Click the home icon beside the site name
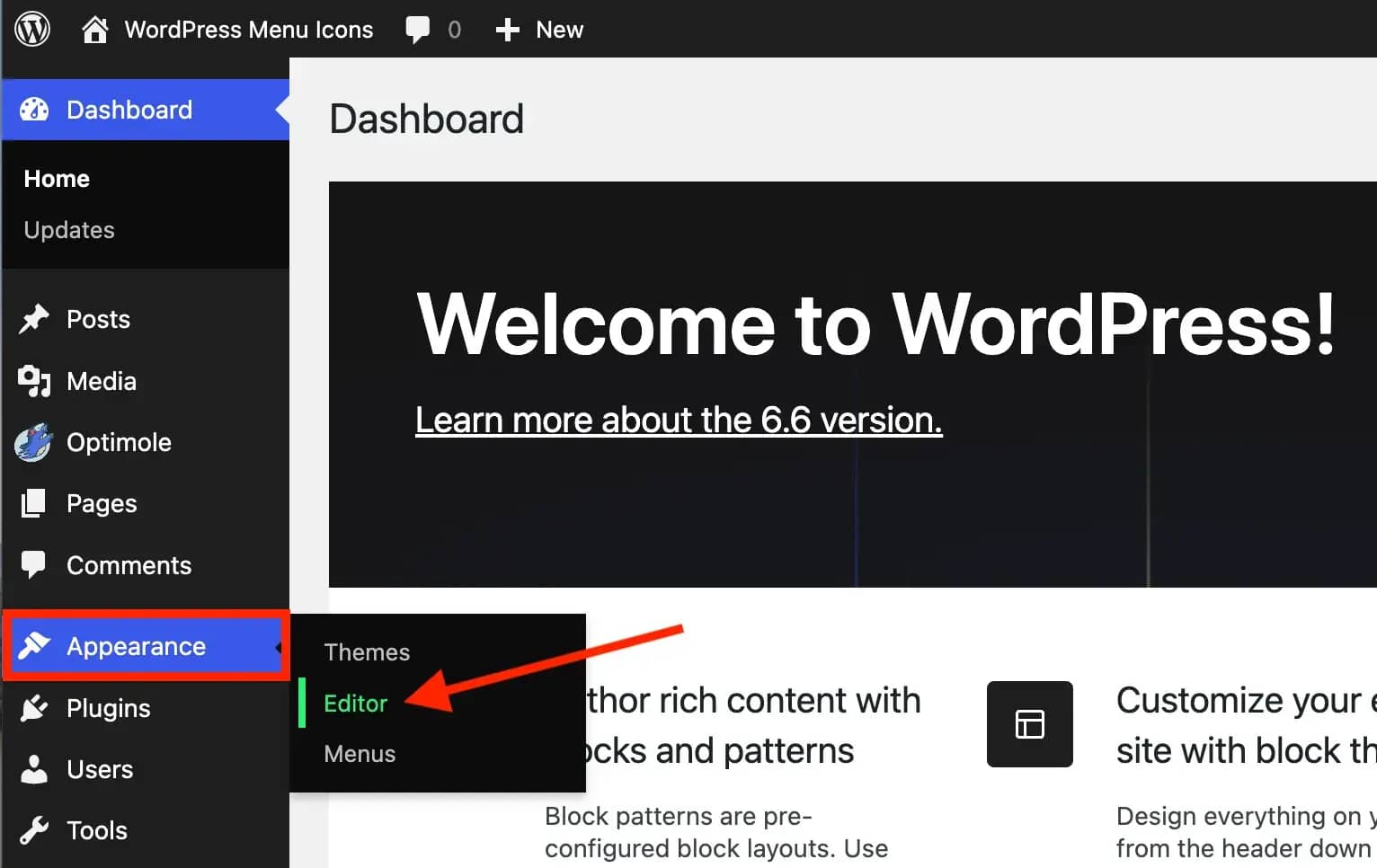The width and height of the screenshot is (1377, 868). pos(94,30)
